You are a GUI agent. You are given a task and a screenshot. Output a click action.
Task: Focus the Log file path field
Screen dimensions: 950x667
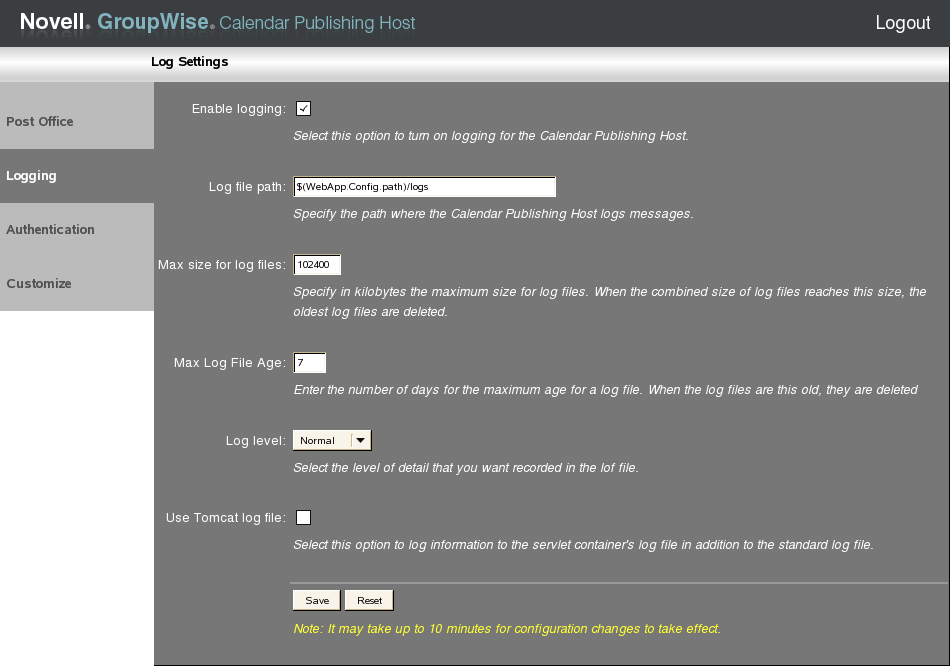(x=424, y=187)
